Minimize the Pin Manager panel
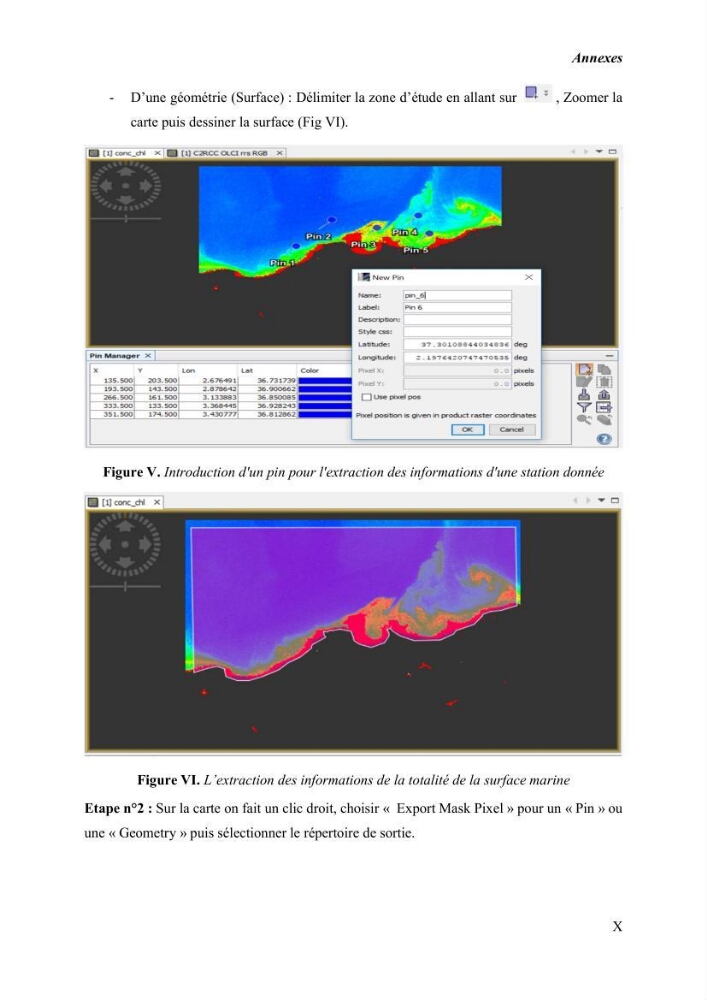The image size is (707, 1000). click(x=610, y=356)
